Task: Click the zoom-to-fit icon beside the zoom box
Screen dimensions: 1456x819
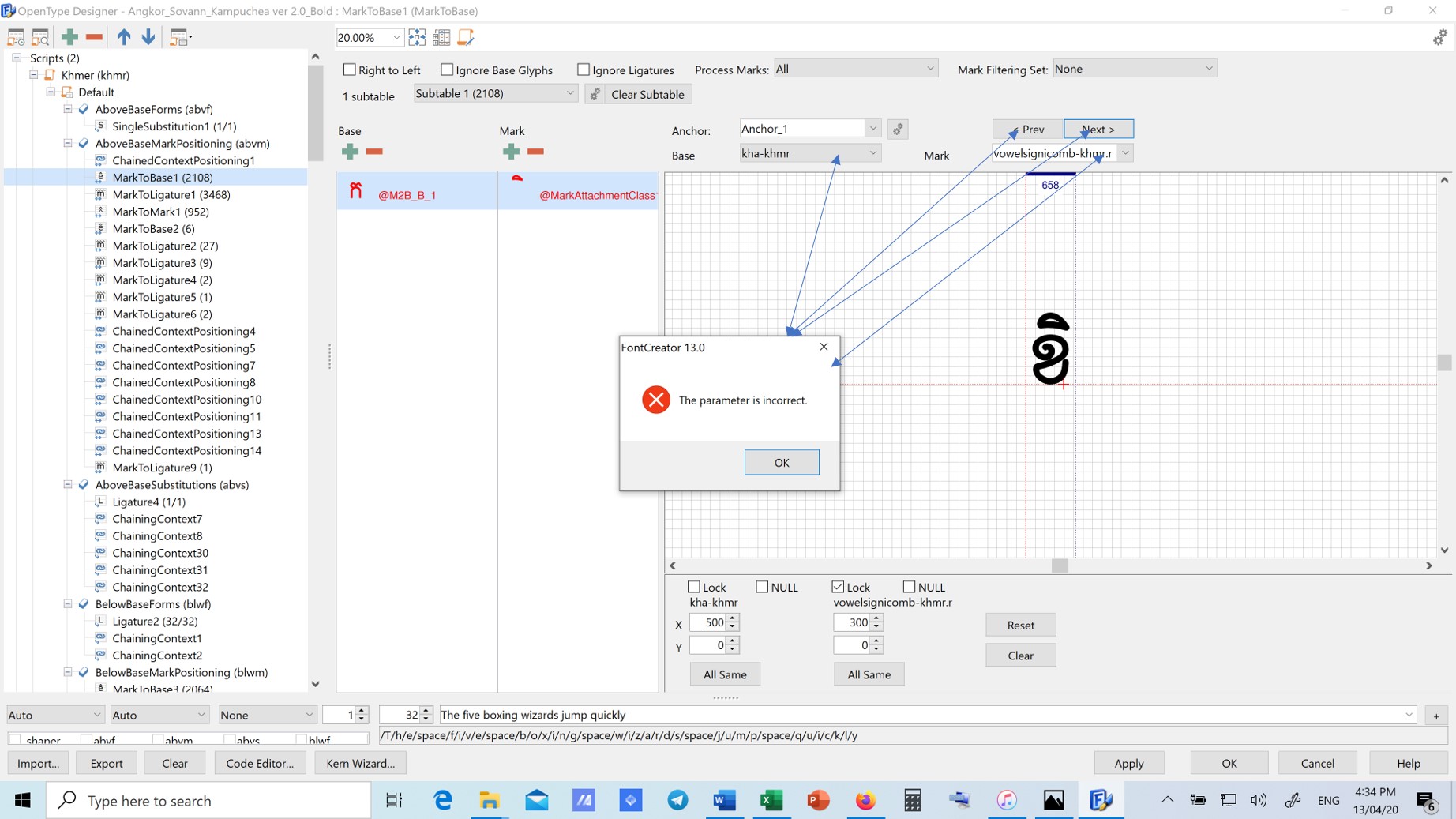Action: tap(417, 37)
